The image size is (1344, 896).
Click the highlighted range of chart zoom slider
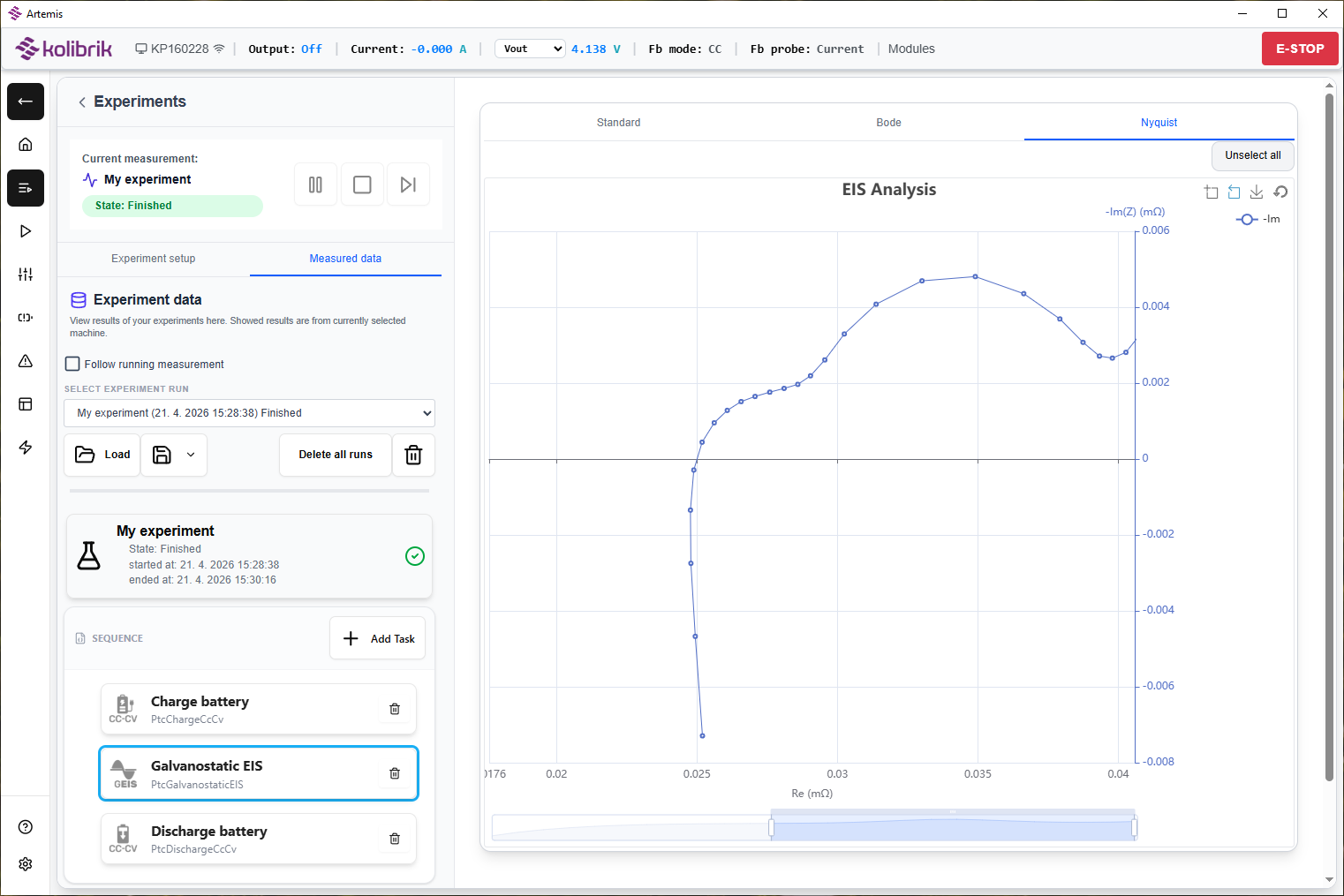click(952, 828)
